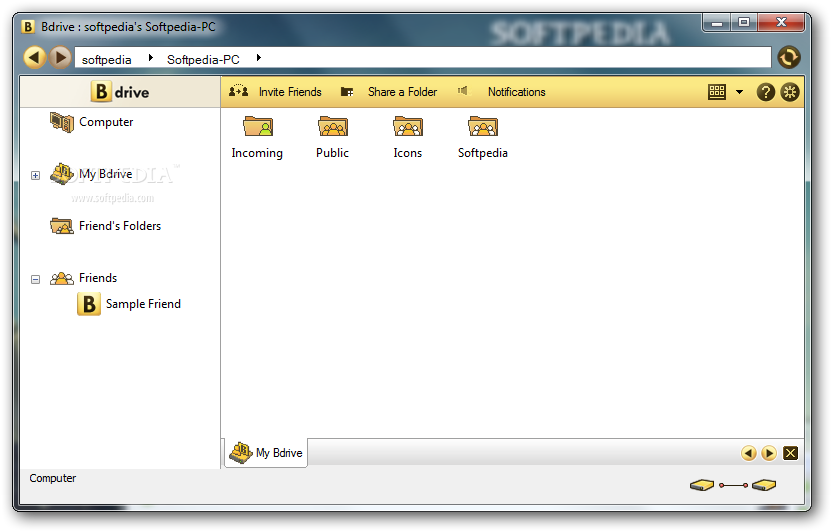Select Computer in the sidebar

click(x=92, y=122)
